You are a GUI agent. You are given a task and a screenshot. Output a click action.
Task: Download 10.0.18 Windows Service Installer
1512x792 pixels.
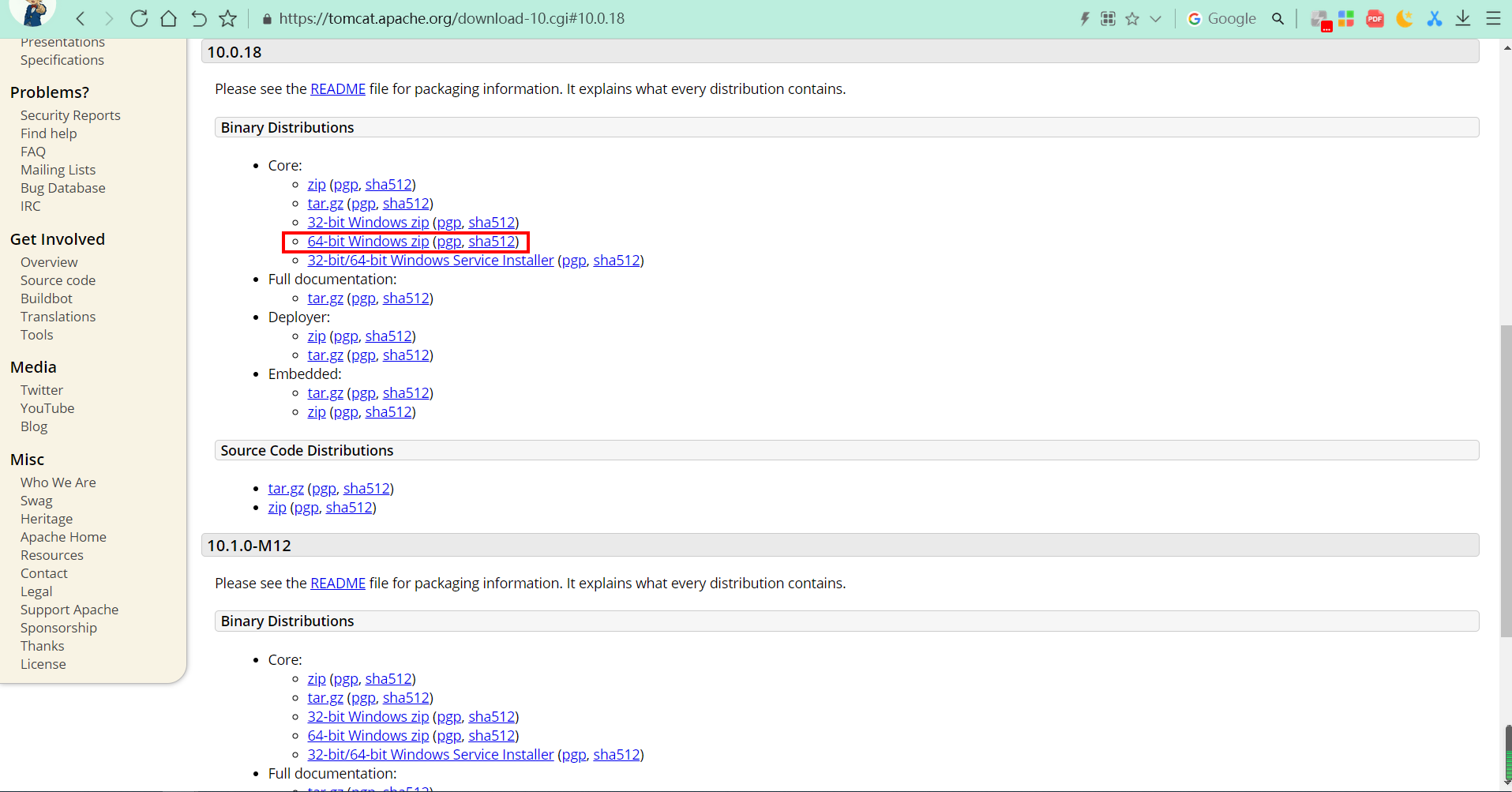point(430,261)
